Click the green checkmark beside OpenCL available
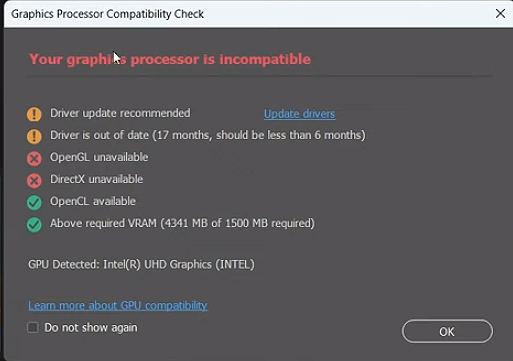This screenshot has width=513, height=361. (34, 202)
